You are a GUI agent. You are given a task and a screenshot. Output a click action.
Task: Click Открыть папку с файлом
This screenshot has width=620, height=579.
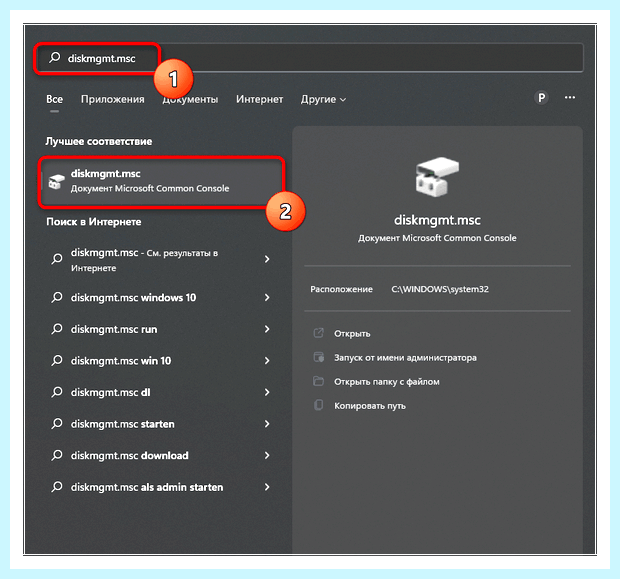click(387, 382)
